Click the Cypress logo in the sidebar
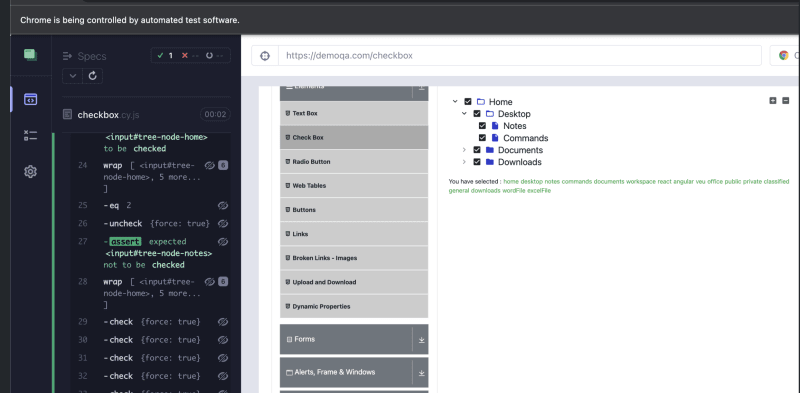Viewport: 800px width, 393px height. pos(31,55)
